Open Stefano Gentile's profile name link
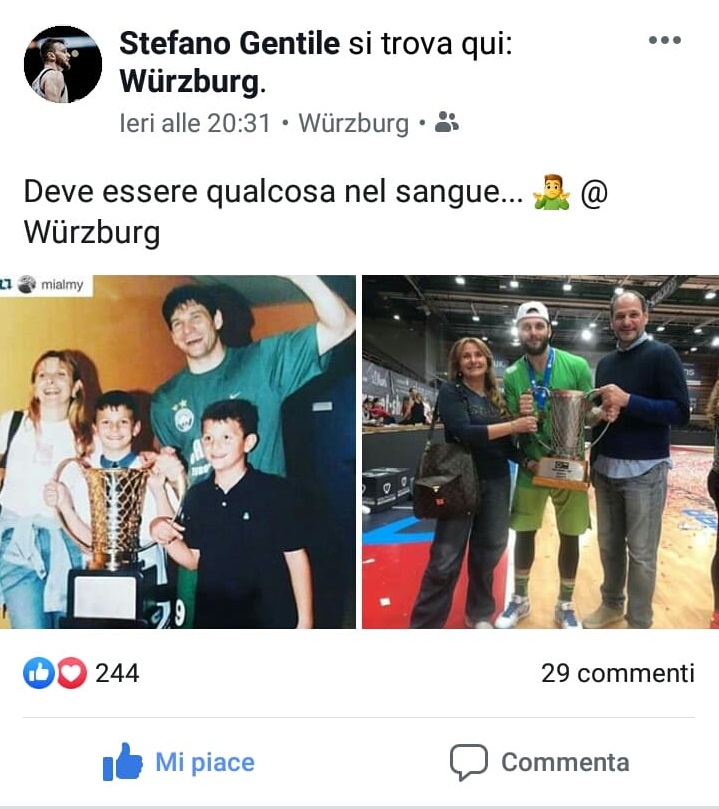The image size is (719, 809). pyautogui.click(x=230, y=43)
